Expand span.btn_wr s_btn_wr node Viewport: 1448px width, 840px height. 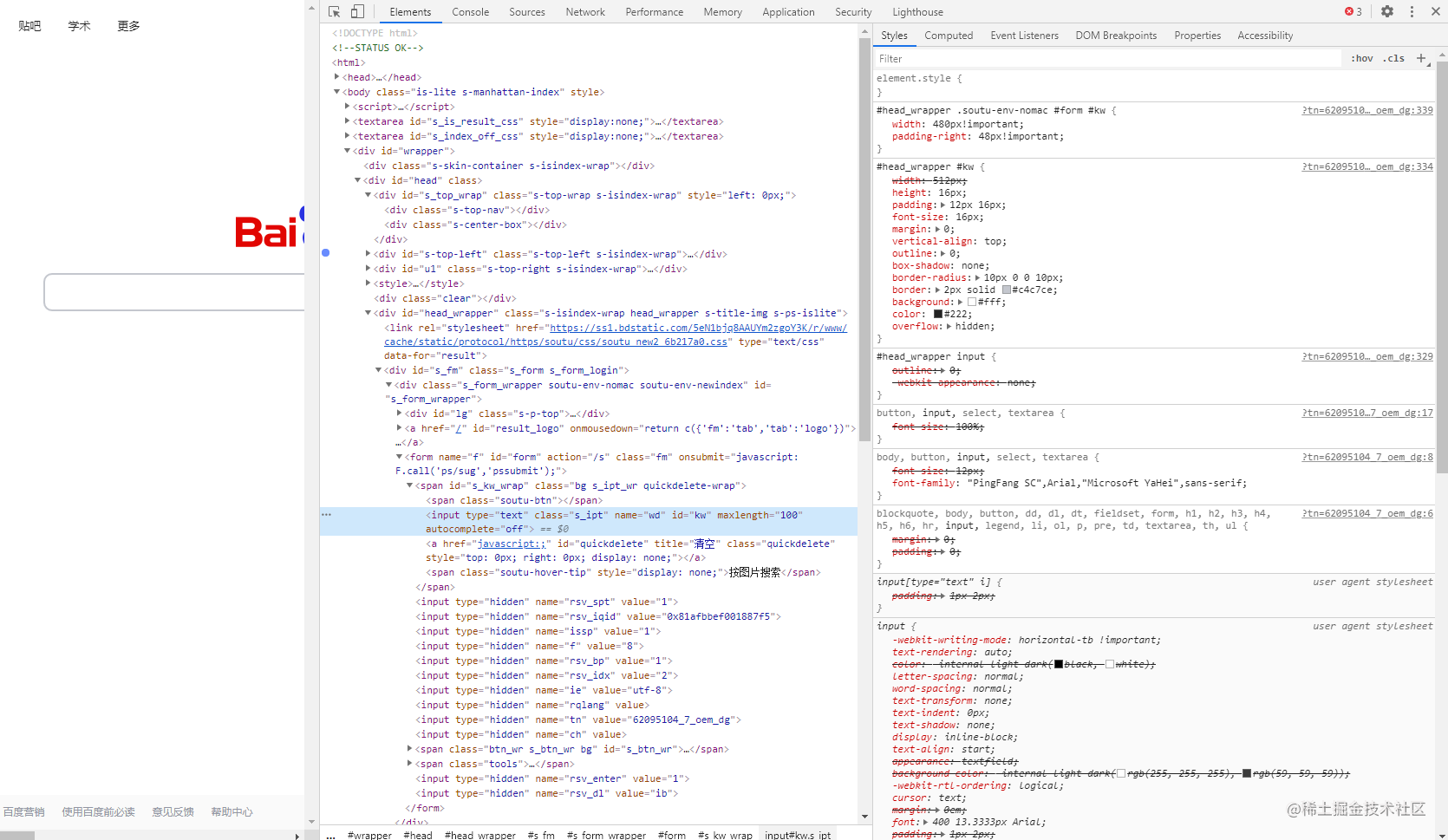(409, 749)
